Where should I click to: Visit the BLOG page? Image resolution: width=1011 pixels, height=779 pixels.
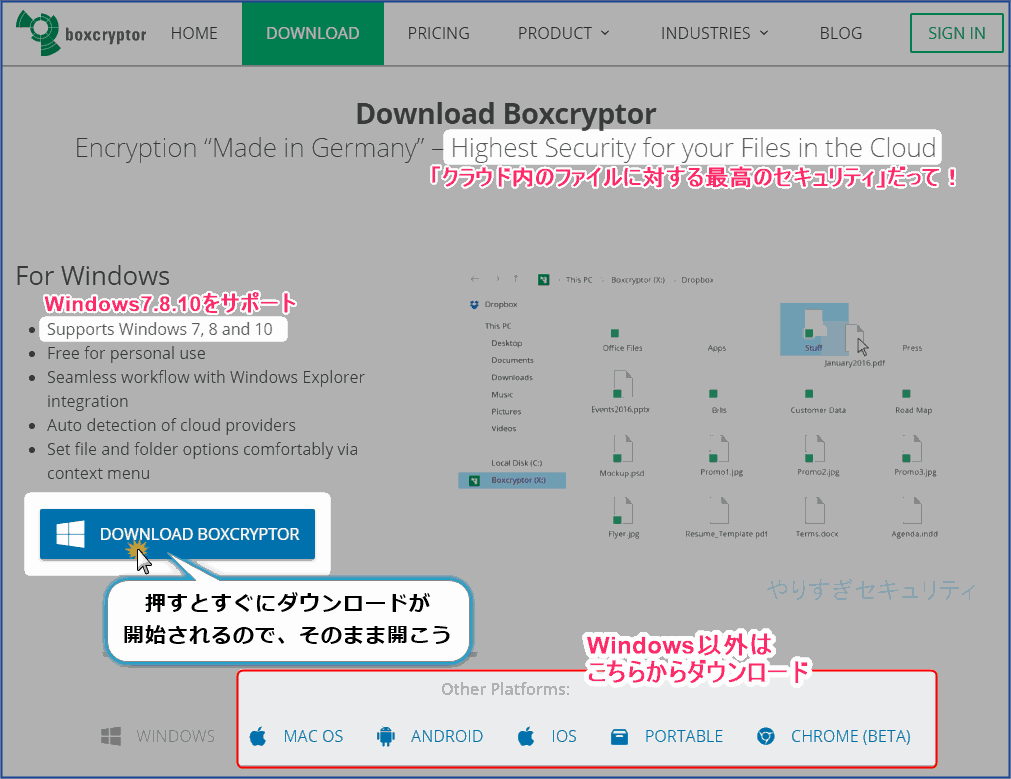841,33
